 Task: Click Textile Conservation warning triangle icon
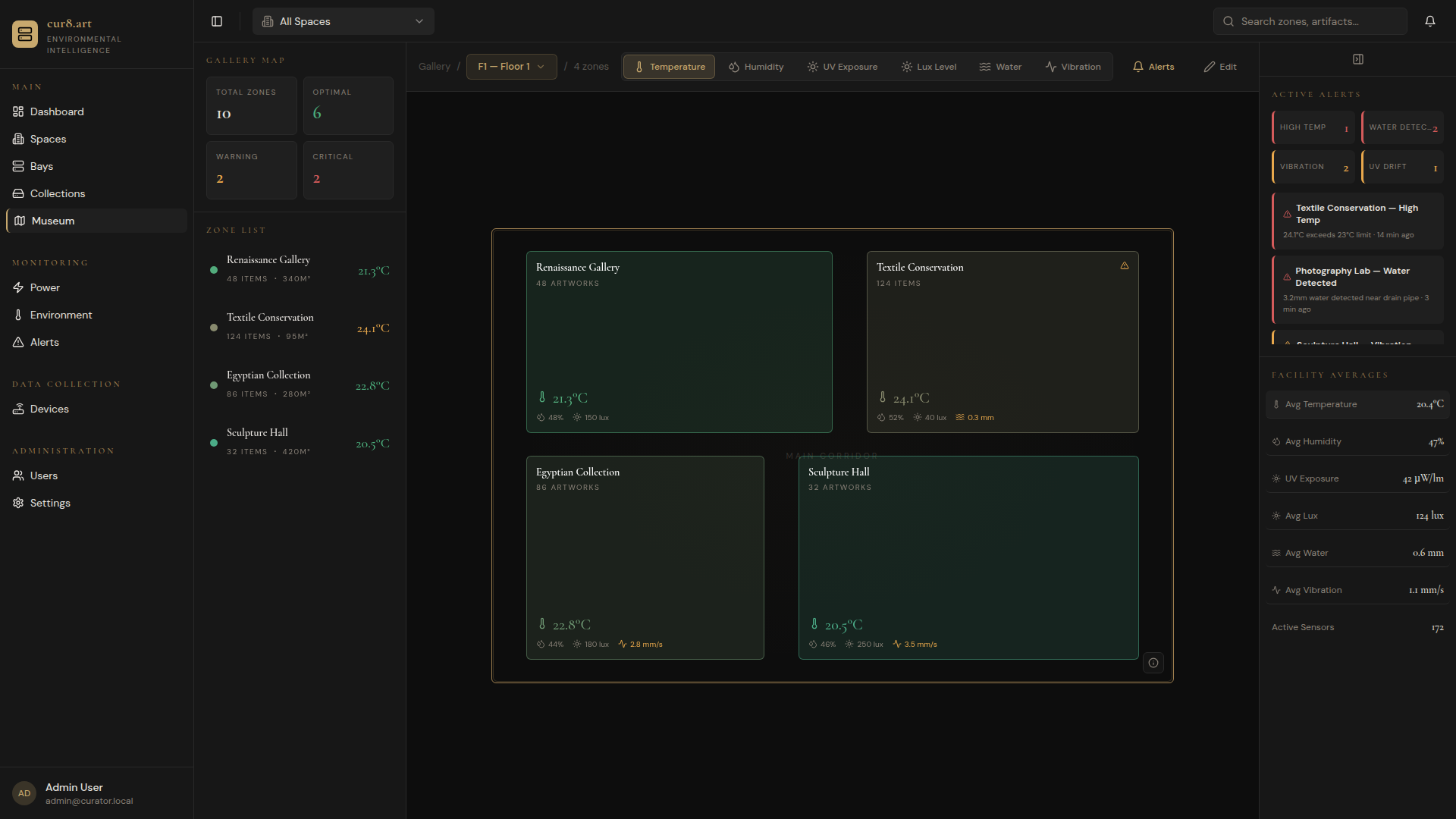1124,266
